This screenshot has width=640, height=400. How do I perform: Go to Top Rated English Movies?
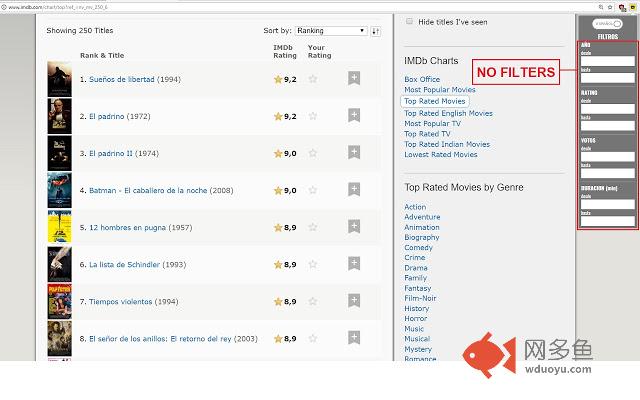coord(448,113)
